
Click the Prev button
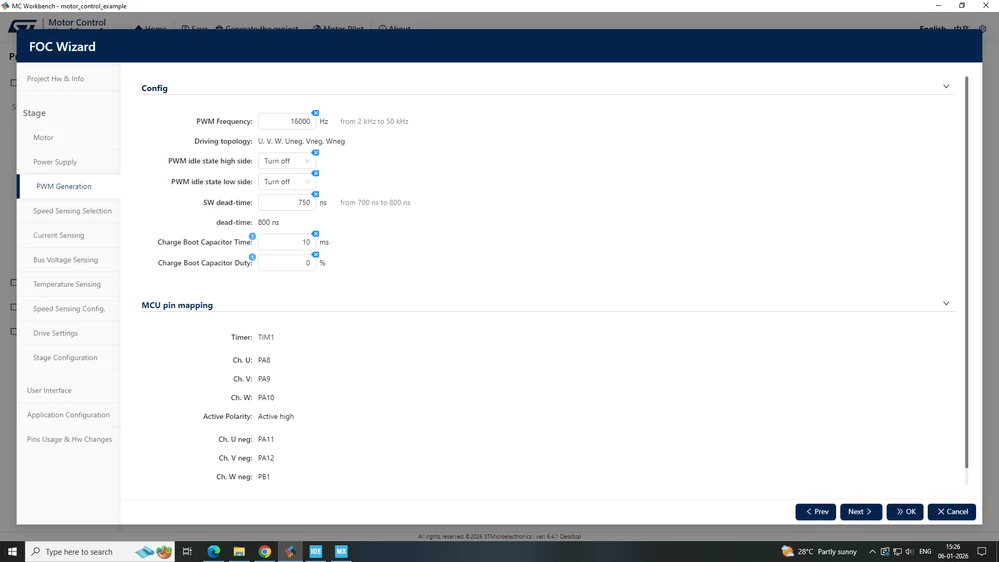[816, 512]
